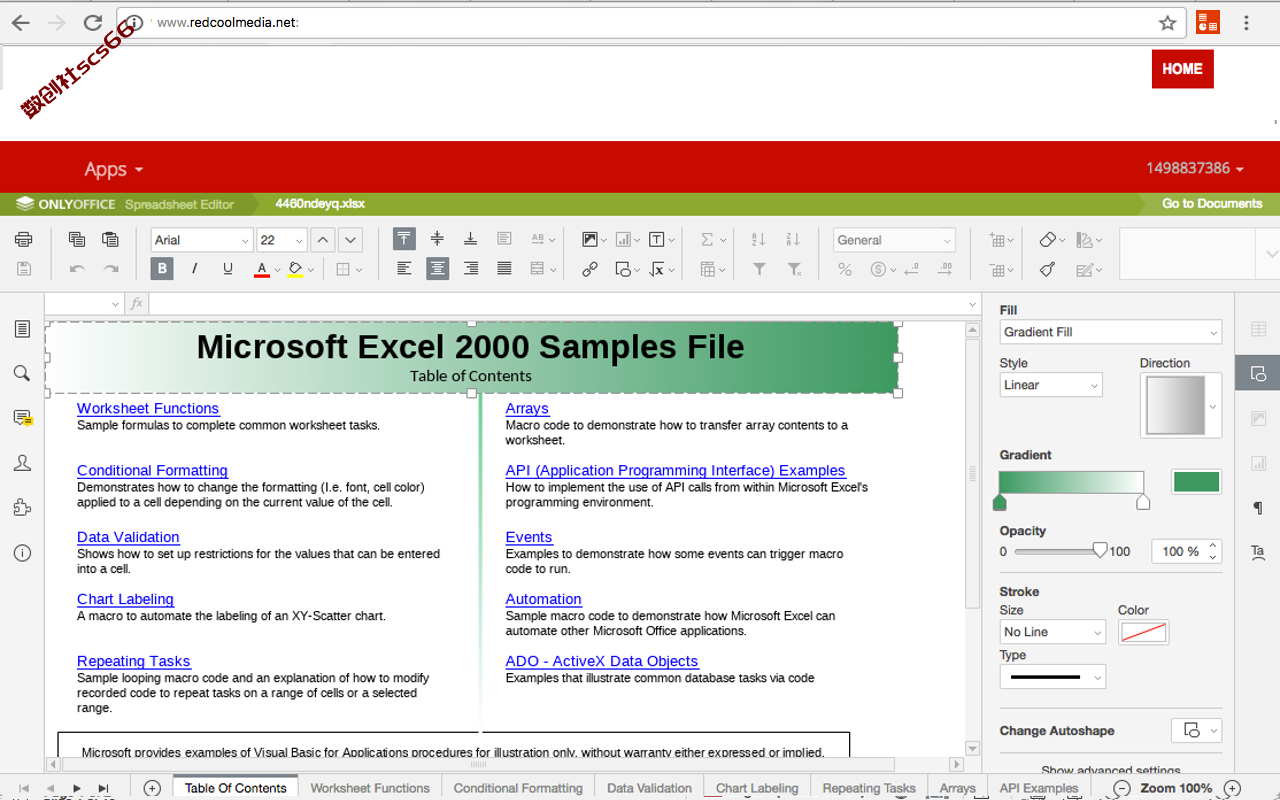Open the Plugins puzzle icon in sidebar
Viewport: 1280px width, 800px height.
coord(22,508)
